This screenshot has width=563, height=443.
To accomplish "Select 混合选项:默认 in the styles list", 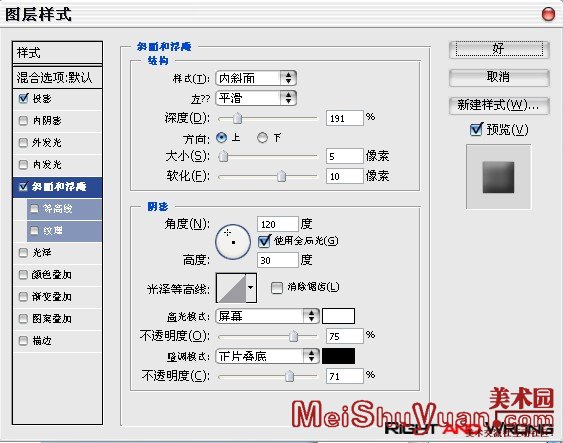I will click(x=57, y=78).
